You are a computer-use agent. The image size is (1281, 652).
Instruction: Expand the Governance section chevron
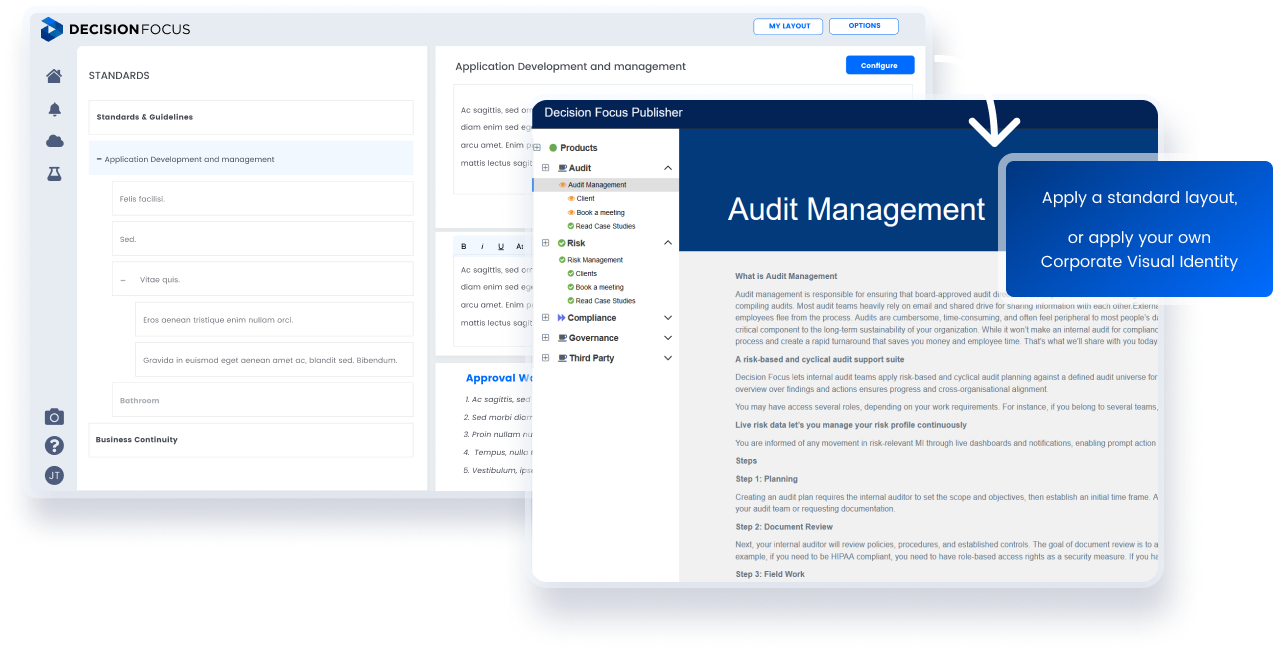(668, 338)
